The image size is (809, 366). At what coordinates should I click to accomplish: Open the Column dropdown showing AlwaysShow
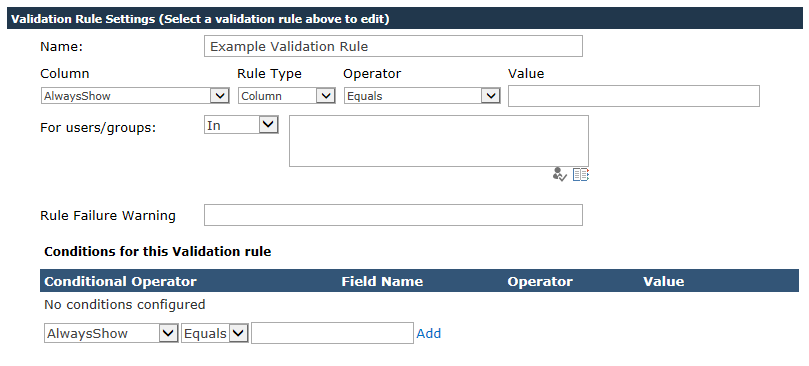pyautogui.click(x=135, y=96)
